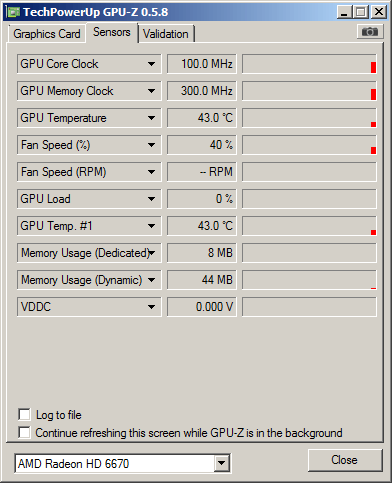Enable the Log to file checkbox
This screenshot has width=392, height=483.
24,415
